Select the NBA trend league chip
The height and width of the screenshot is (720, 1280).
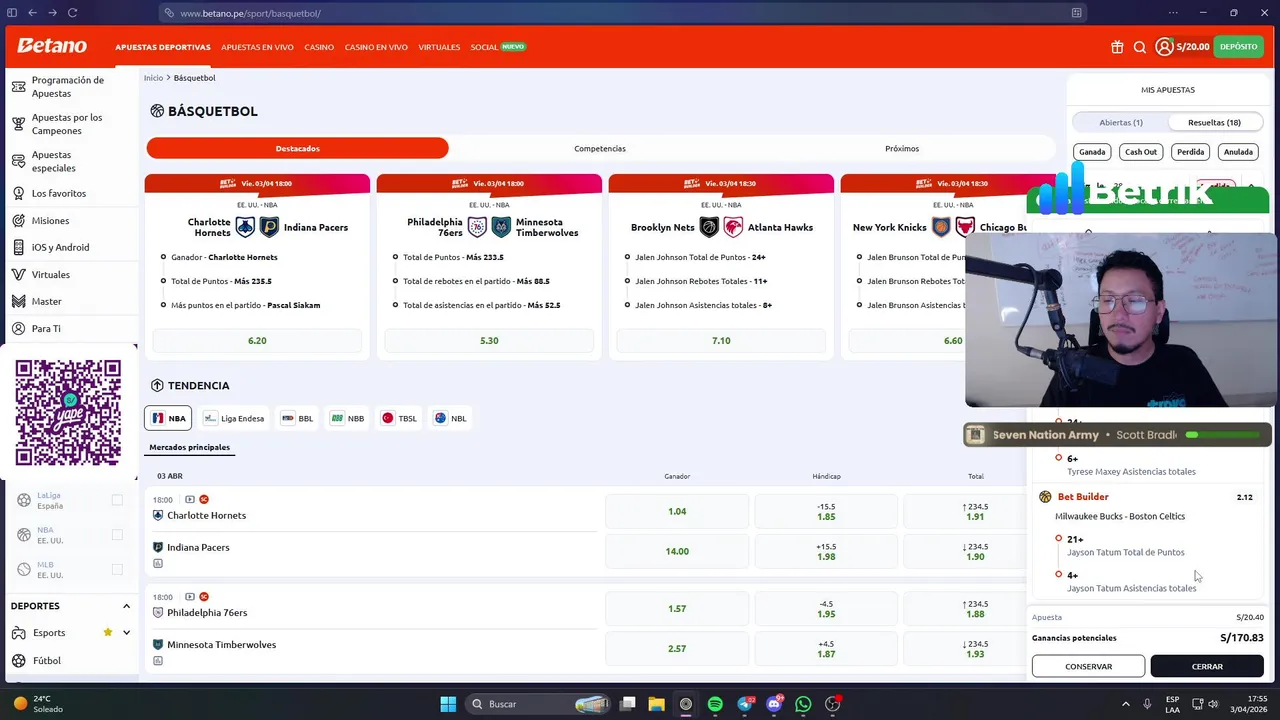[168, 418]
